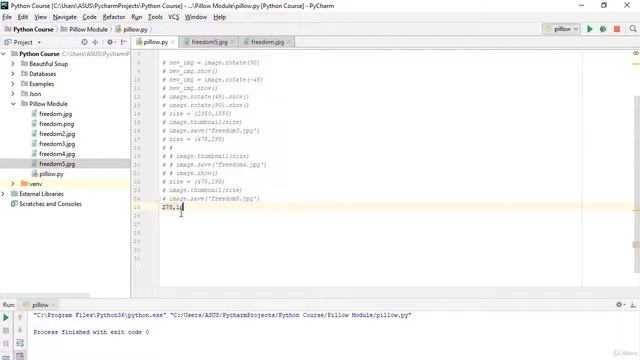Expand the Databases folder
The width and height of the screenshot is (640, 360).
click(13, 74)
